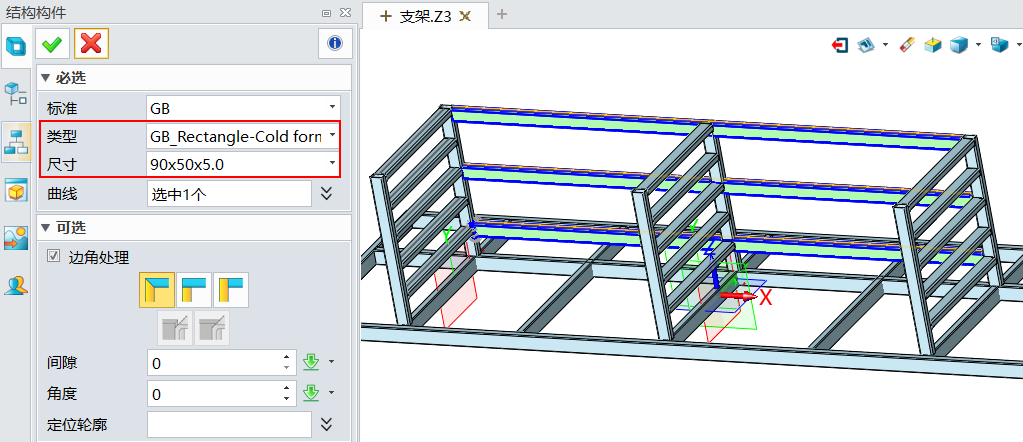Select the second corner treatment icon
This screenshot has width=1023, height=442.
[194, 289]
